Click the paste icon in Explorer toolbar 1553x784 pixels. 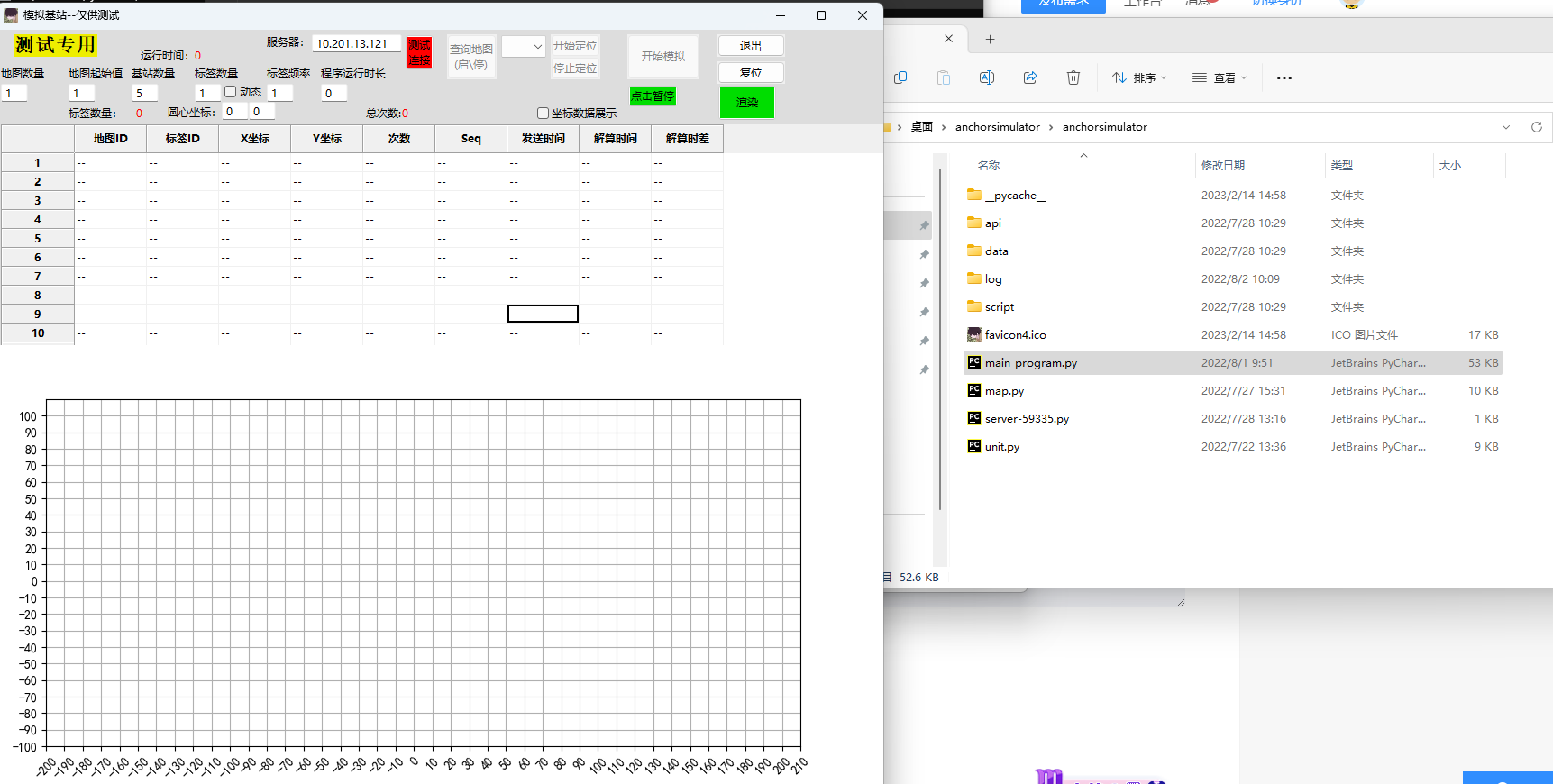[x=943, y=77]
